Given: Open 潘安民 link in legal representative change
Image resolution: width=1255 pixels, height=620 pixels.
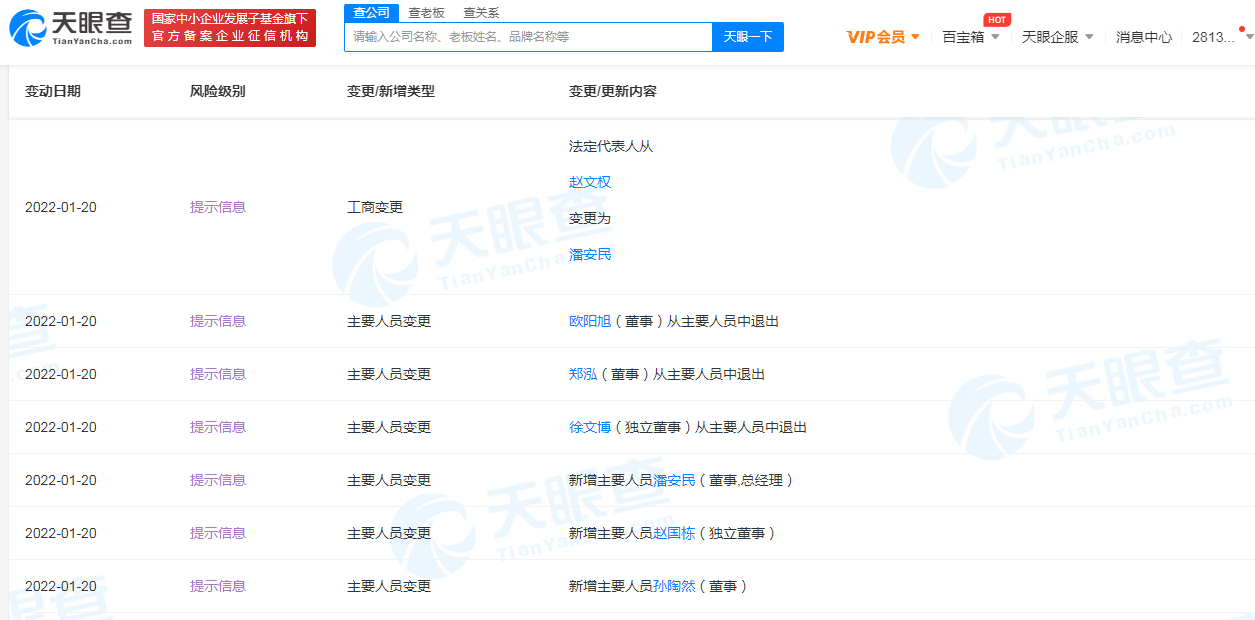Looking at the screenshot, I should (590, 254).
